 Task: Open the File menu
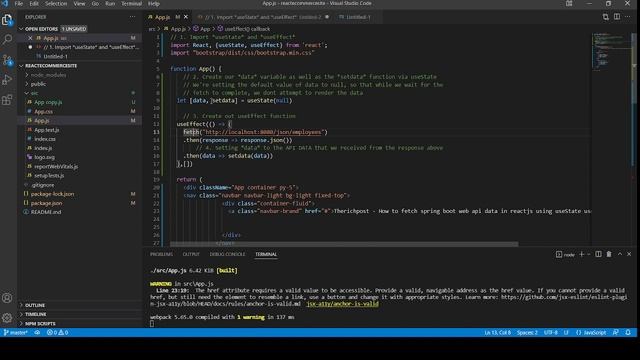(19, 3)
